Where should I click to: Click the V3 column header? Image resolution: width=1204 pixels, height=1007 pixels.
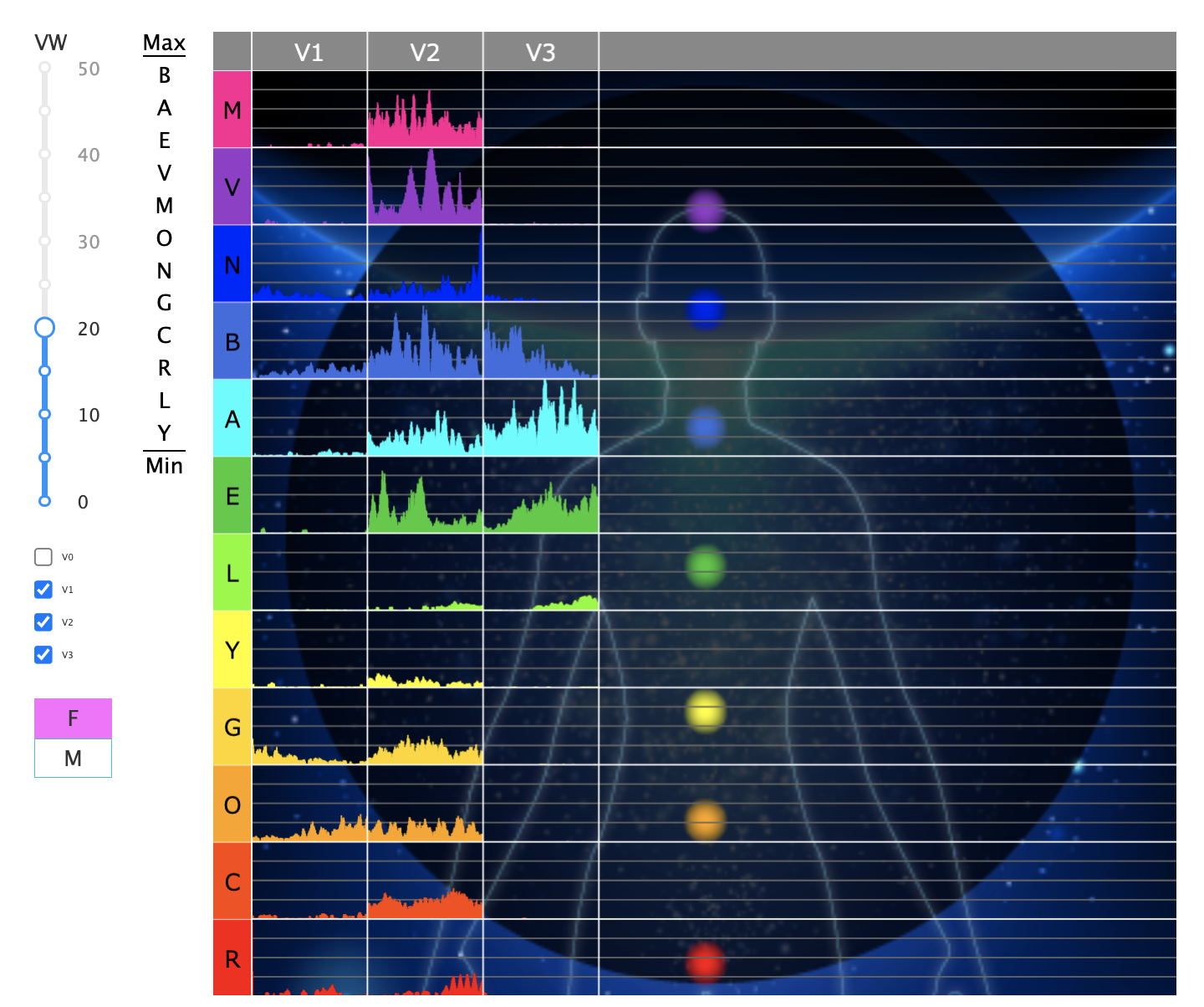point(540,53)
